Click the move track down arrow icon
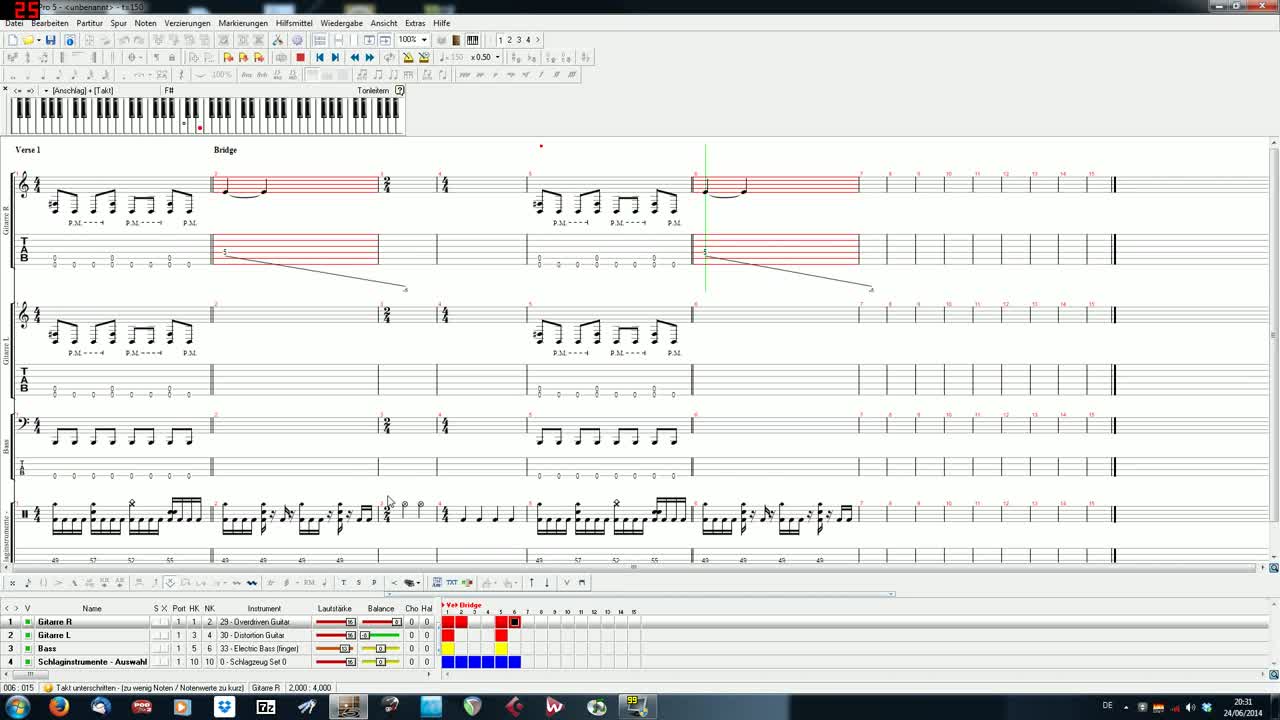1280x720 pixels. tap(547, 582)
